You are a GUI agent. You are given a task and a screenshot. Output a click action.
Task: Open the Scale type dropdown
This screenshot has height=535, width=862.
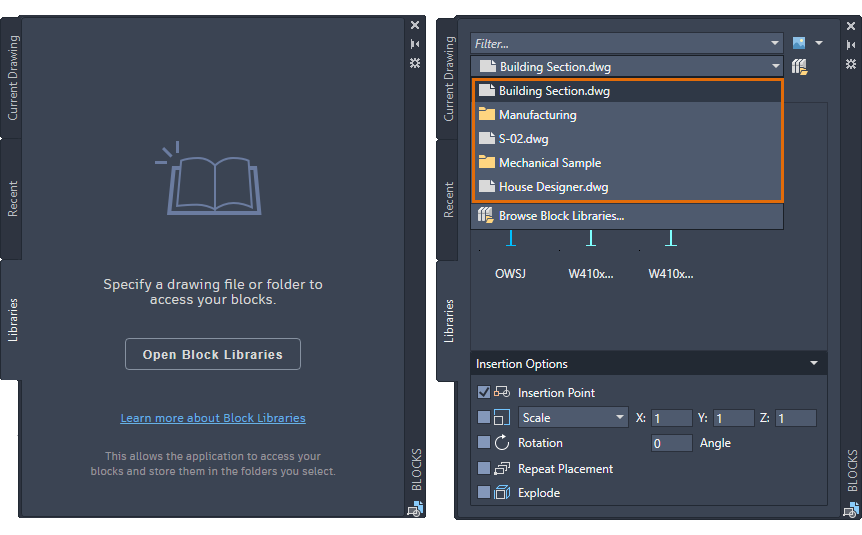click(573, 418)
